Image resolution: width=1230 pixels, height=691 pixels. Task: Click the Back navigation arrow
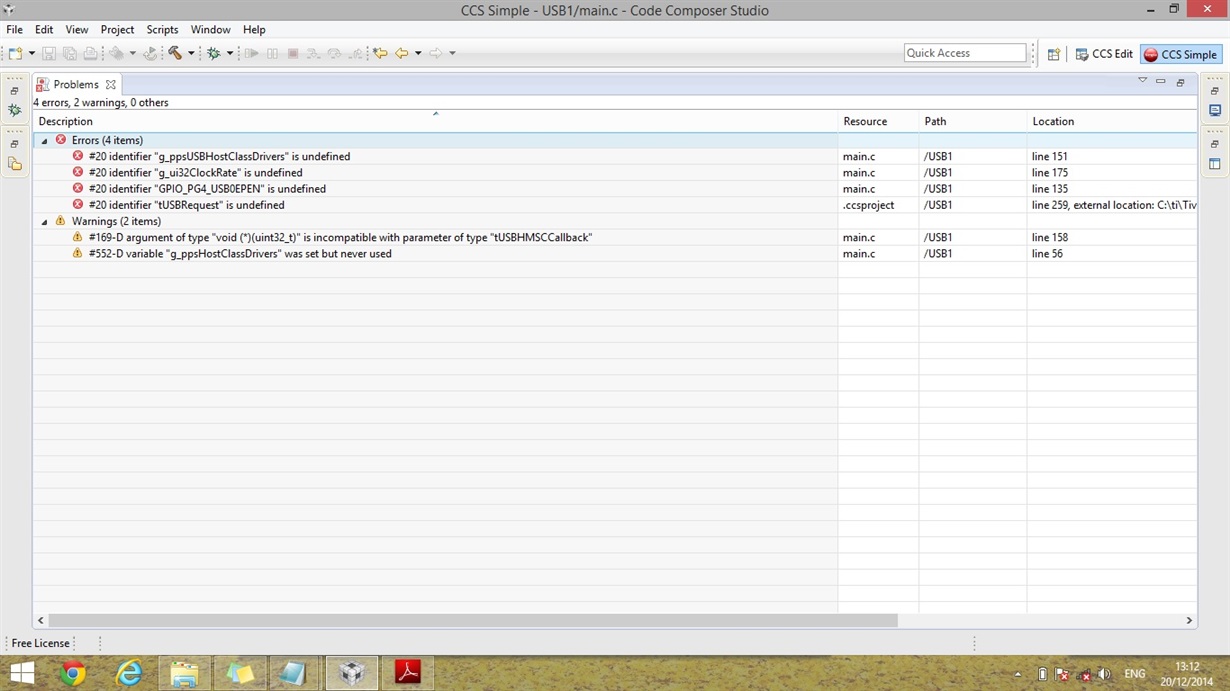point(402,53)
